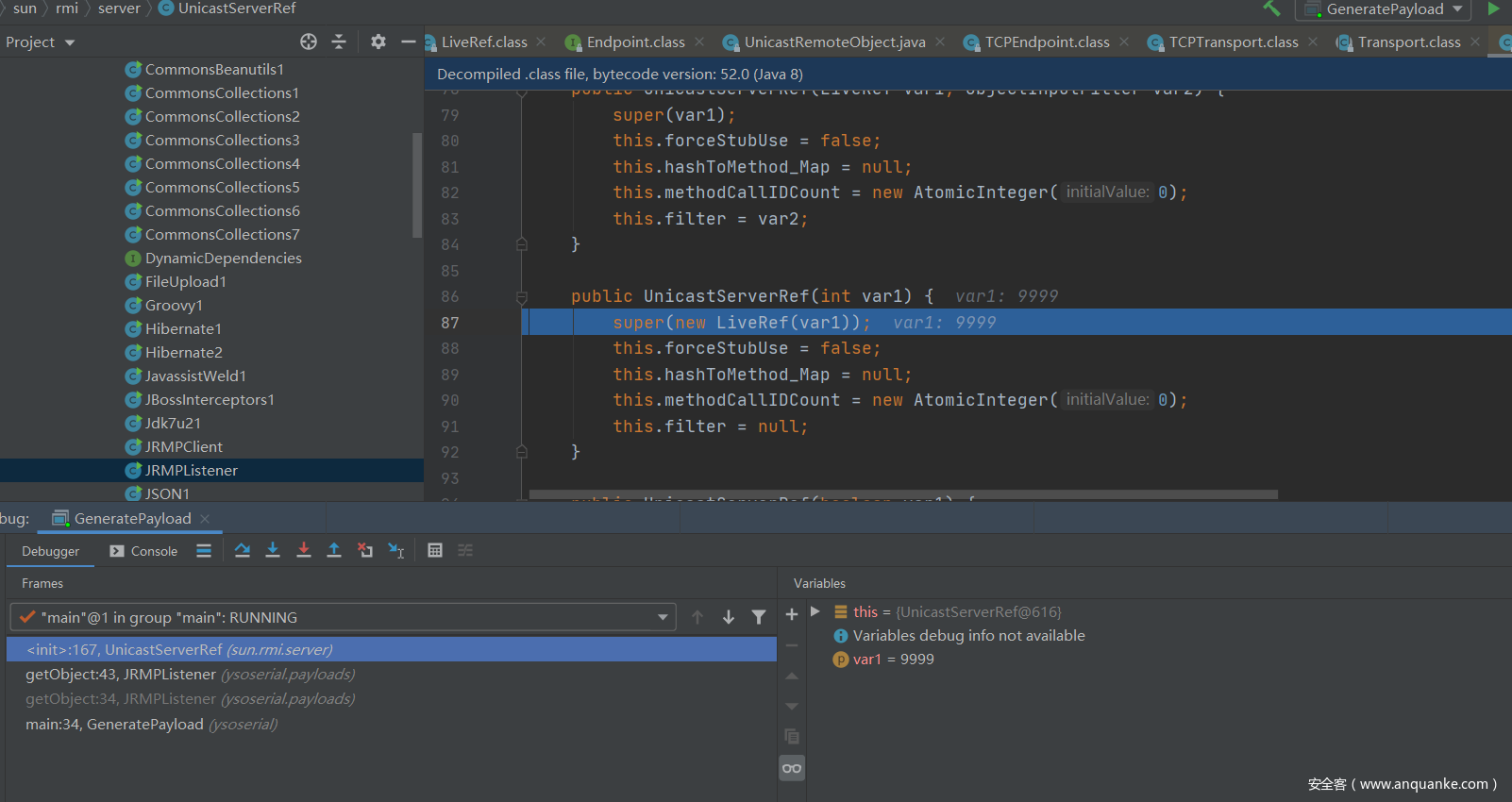Expand the 'this' UnicastServerRef variable node
Image resolution: width=1512 pixels, height=802 pixels.
coord(815,611)
